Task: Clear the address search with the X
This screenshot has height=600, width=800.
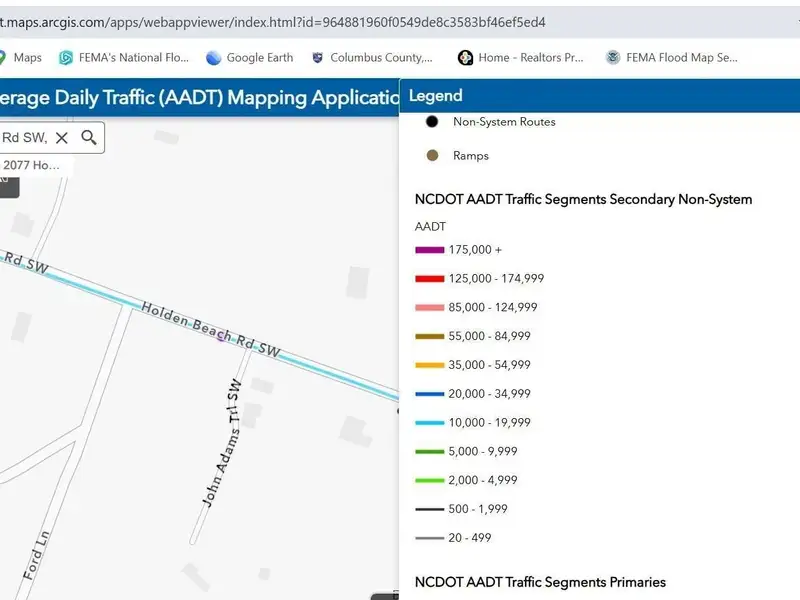Action: [x=62, y=138]
